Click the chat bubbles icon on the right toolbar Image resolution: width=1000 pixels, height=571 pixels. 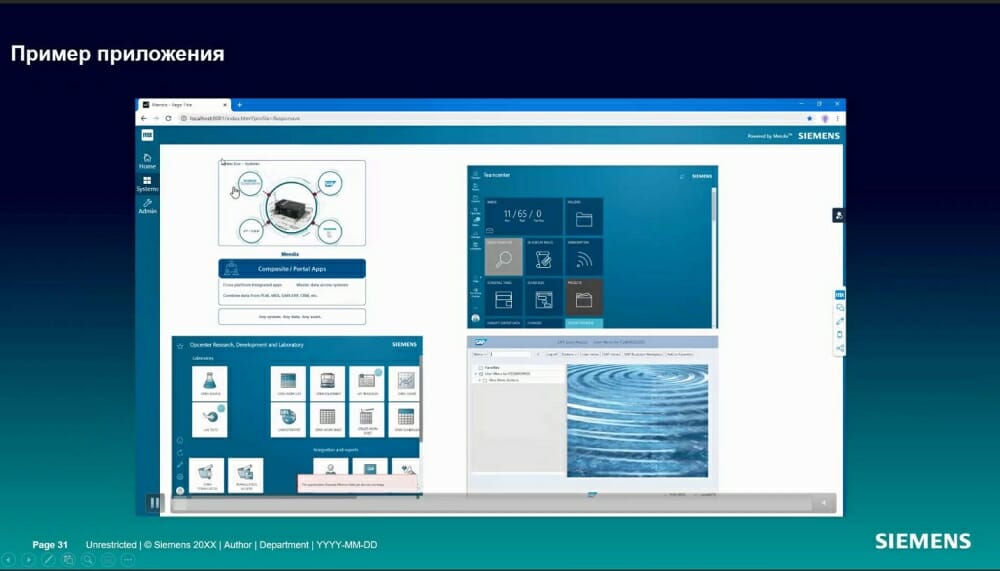click(840, 308)
